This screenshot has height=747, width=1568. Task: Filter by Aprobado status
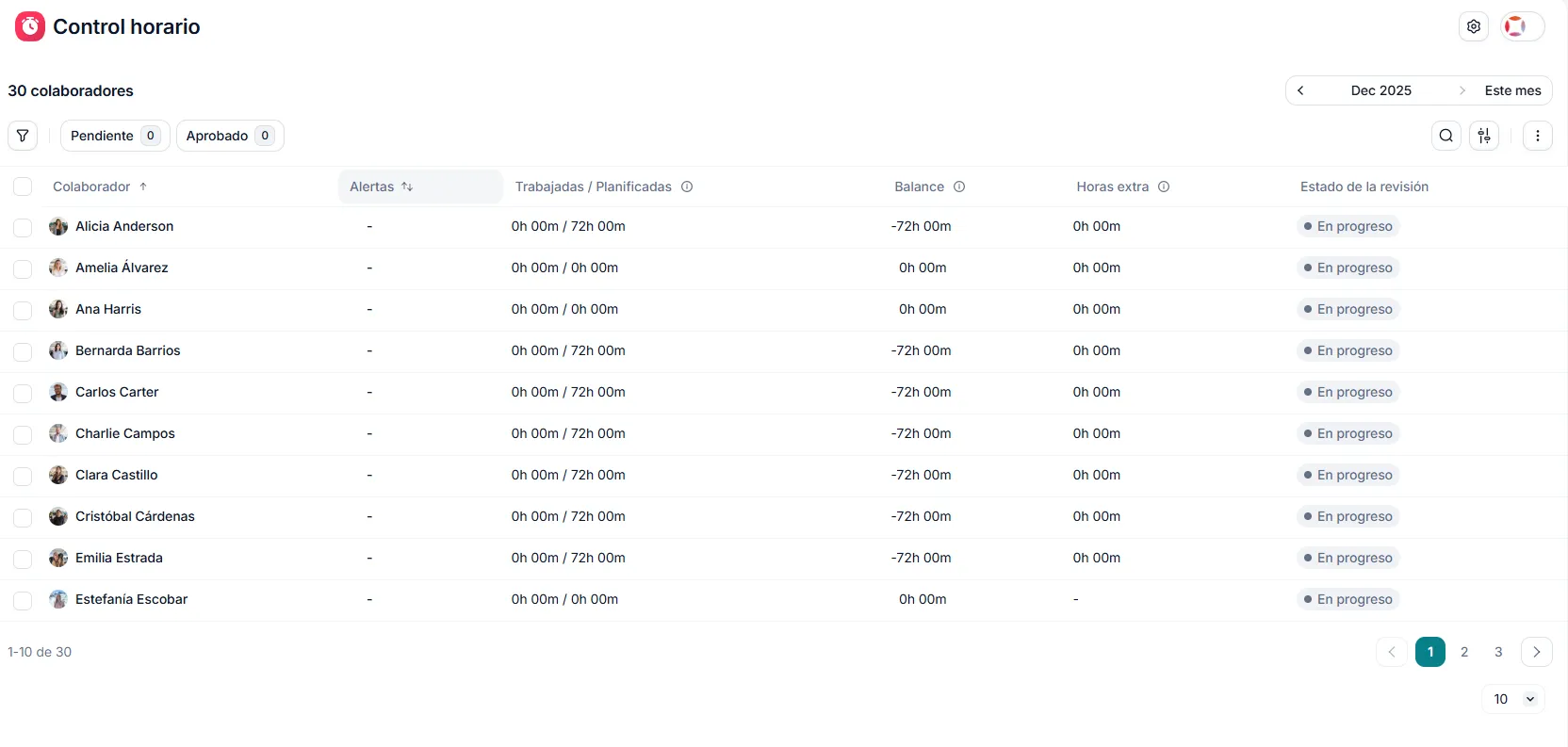point(229,136)
